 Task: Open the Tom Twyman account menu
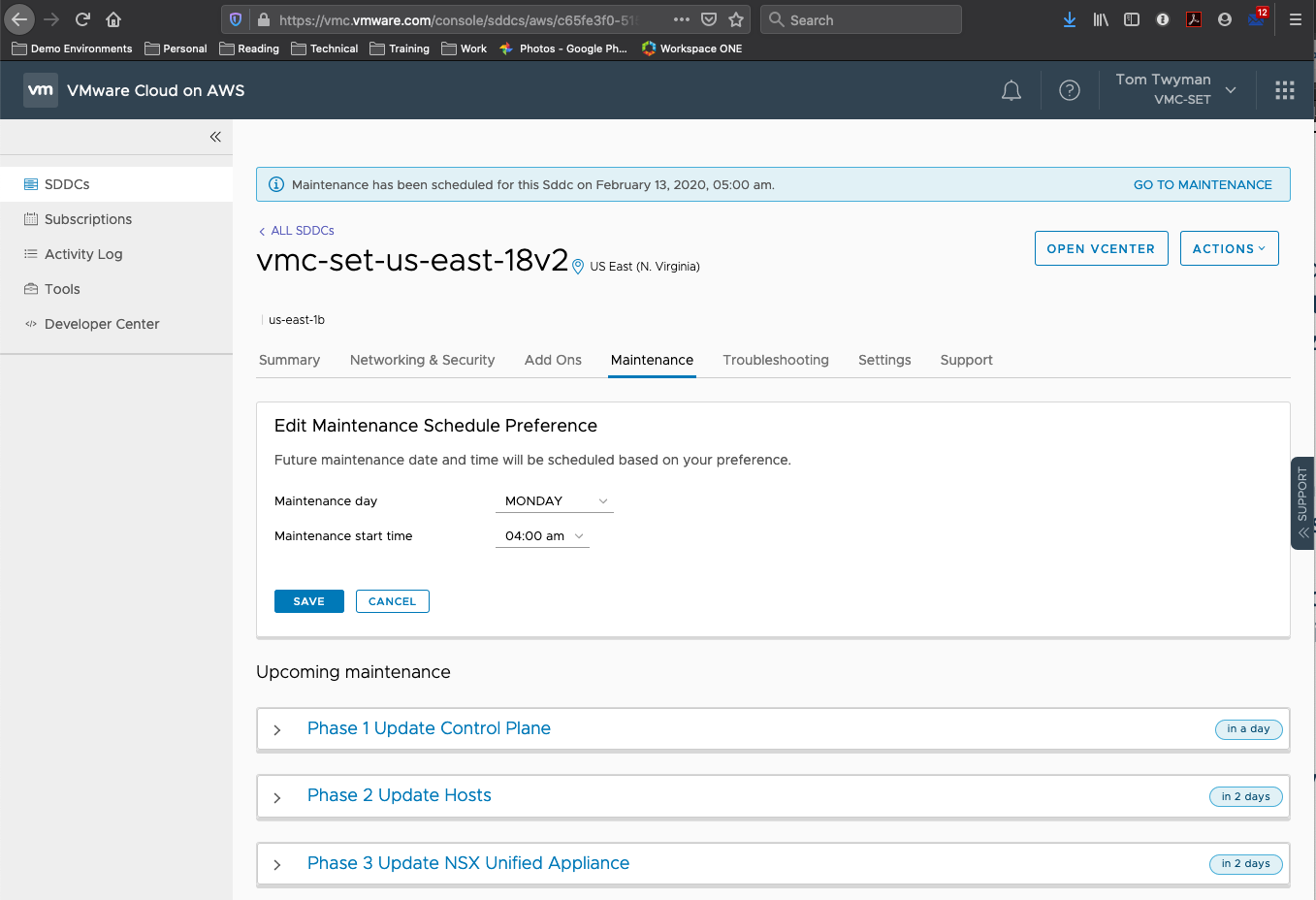pos(1174,89)
